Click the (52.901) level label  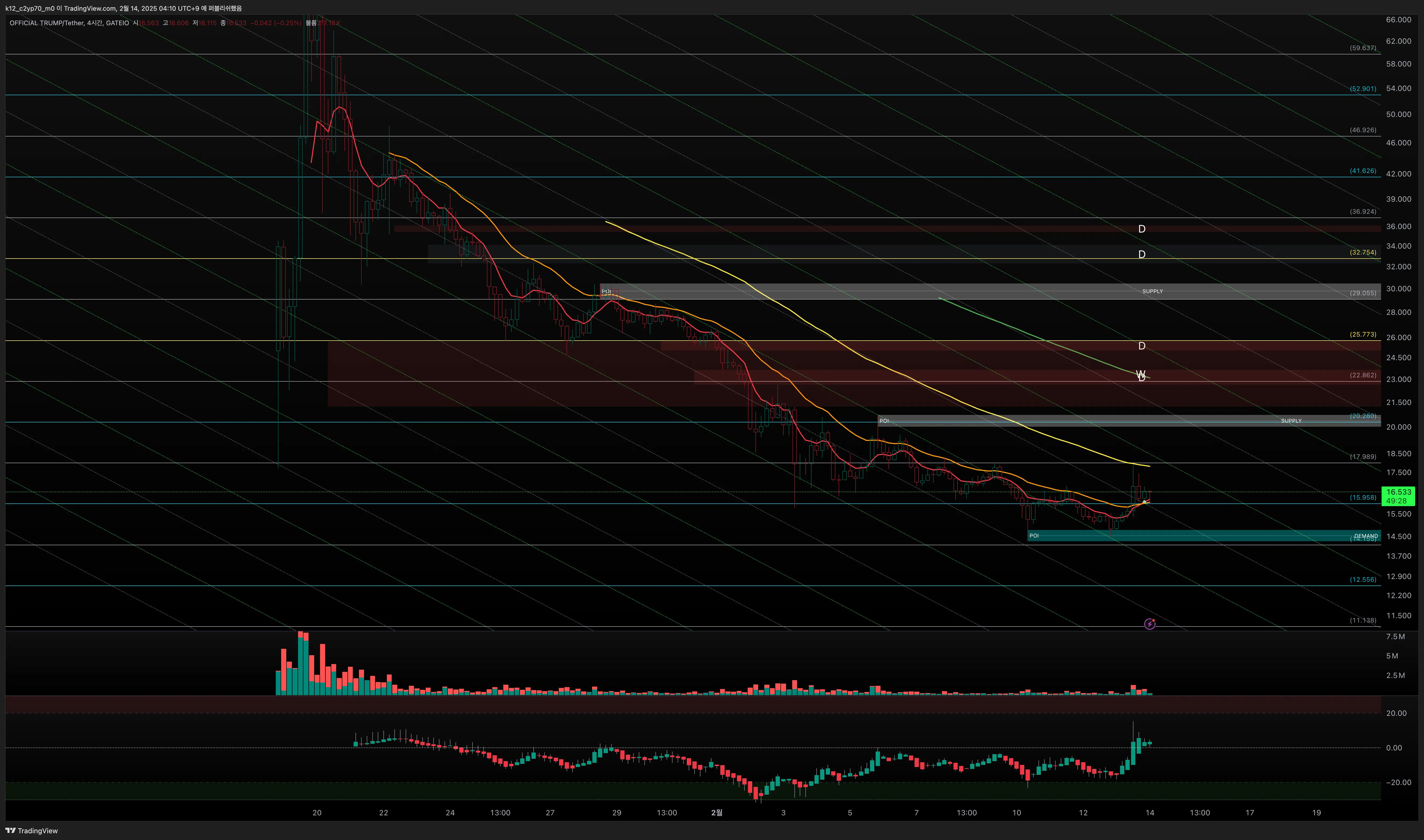pos(1362,89)
